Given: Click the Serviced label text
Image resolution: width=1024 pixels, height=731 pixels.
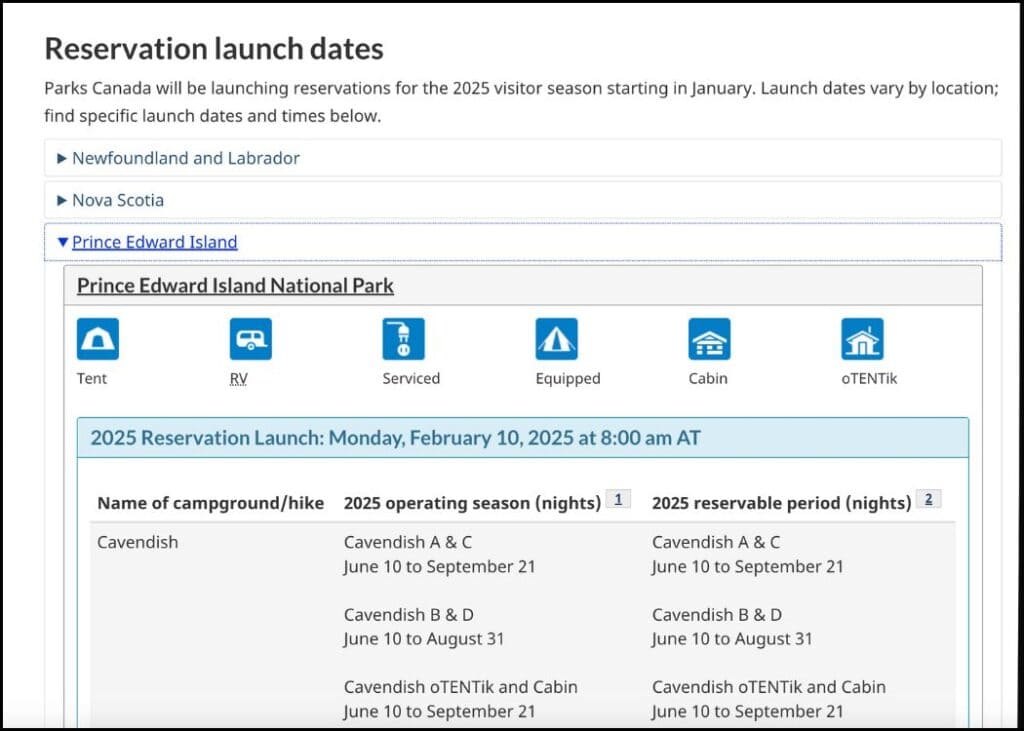Looking at the screenshot, I should coord(411,379).
